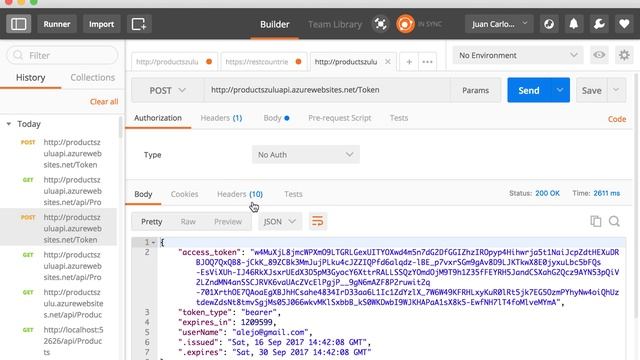640x360 pixels.
Task: Toggle the environment quick-look eye icon
Action: coord(599,55)
